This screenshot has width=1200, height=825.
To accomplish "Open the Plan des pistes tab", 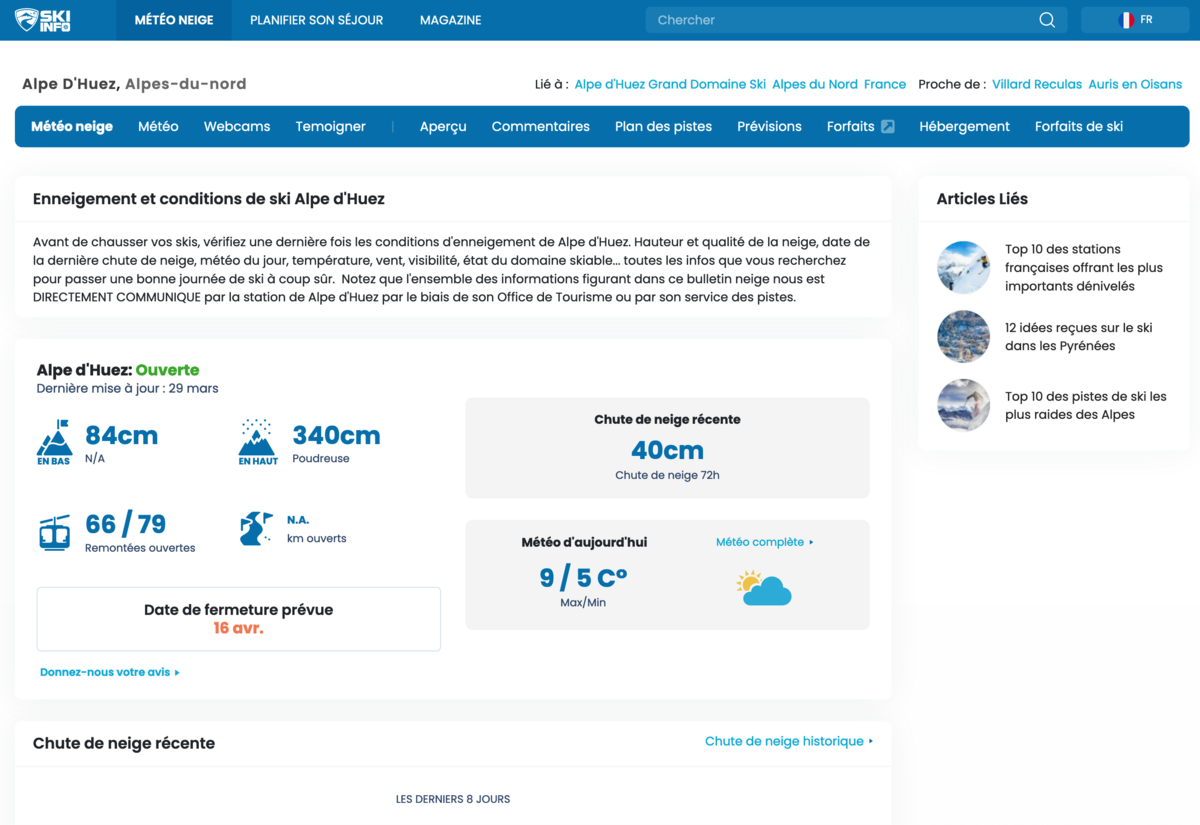I will pos(664,127).
